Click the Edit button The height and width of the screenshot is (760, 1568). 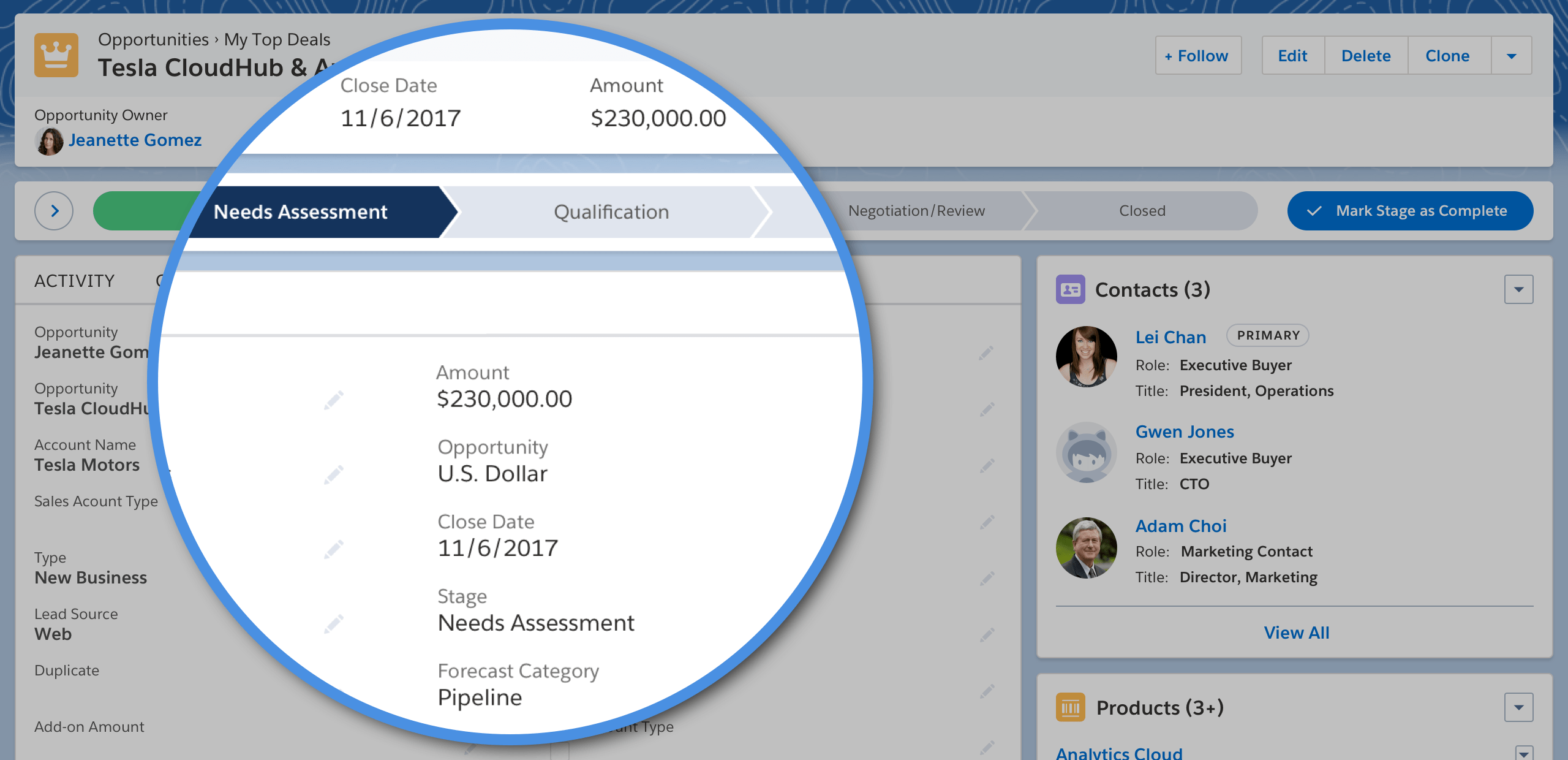click(1292, 56)
